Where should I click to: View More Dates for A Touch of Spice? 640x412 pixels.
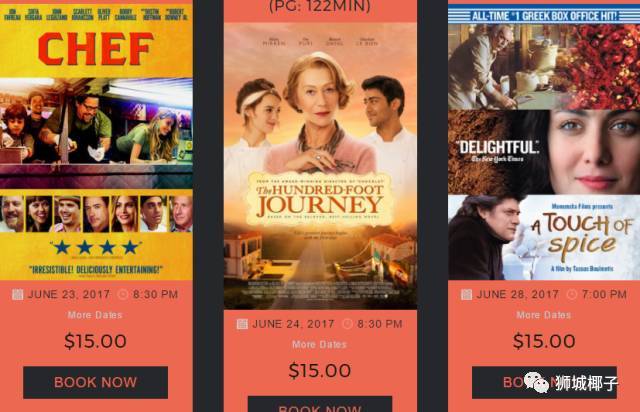pyautogui.click(x=544, y=315)
